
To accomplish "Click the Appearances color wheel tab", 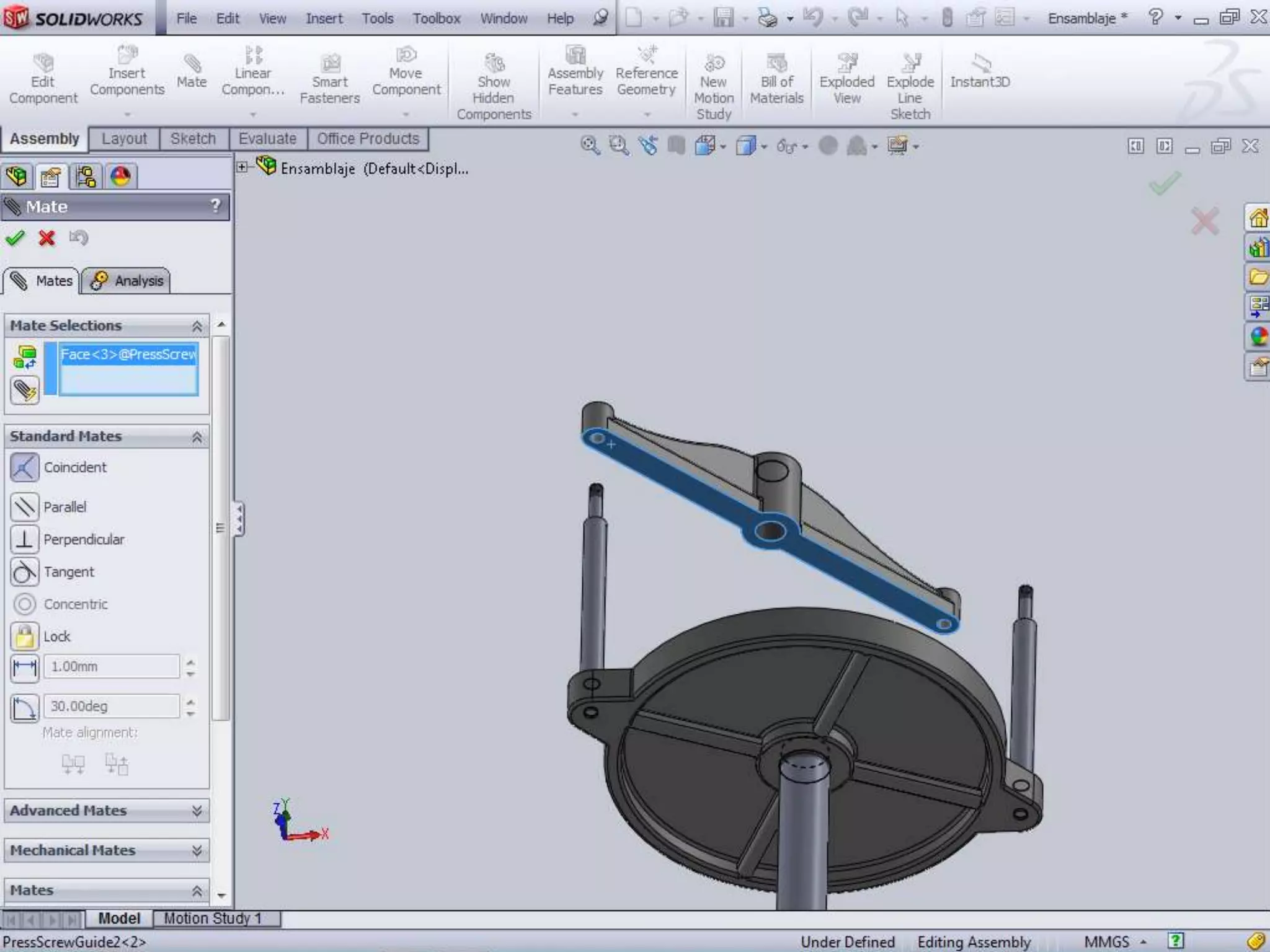I will pyautogui.click(x=121, y=177).
